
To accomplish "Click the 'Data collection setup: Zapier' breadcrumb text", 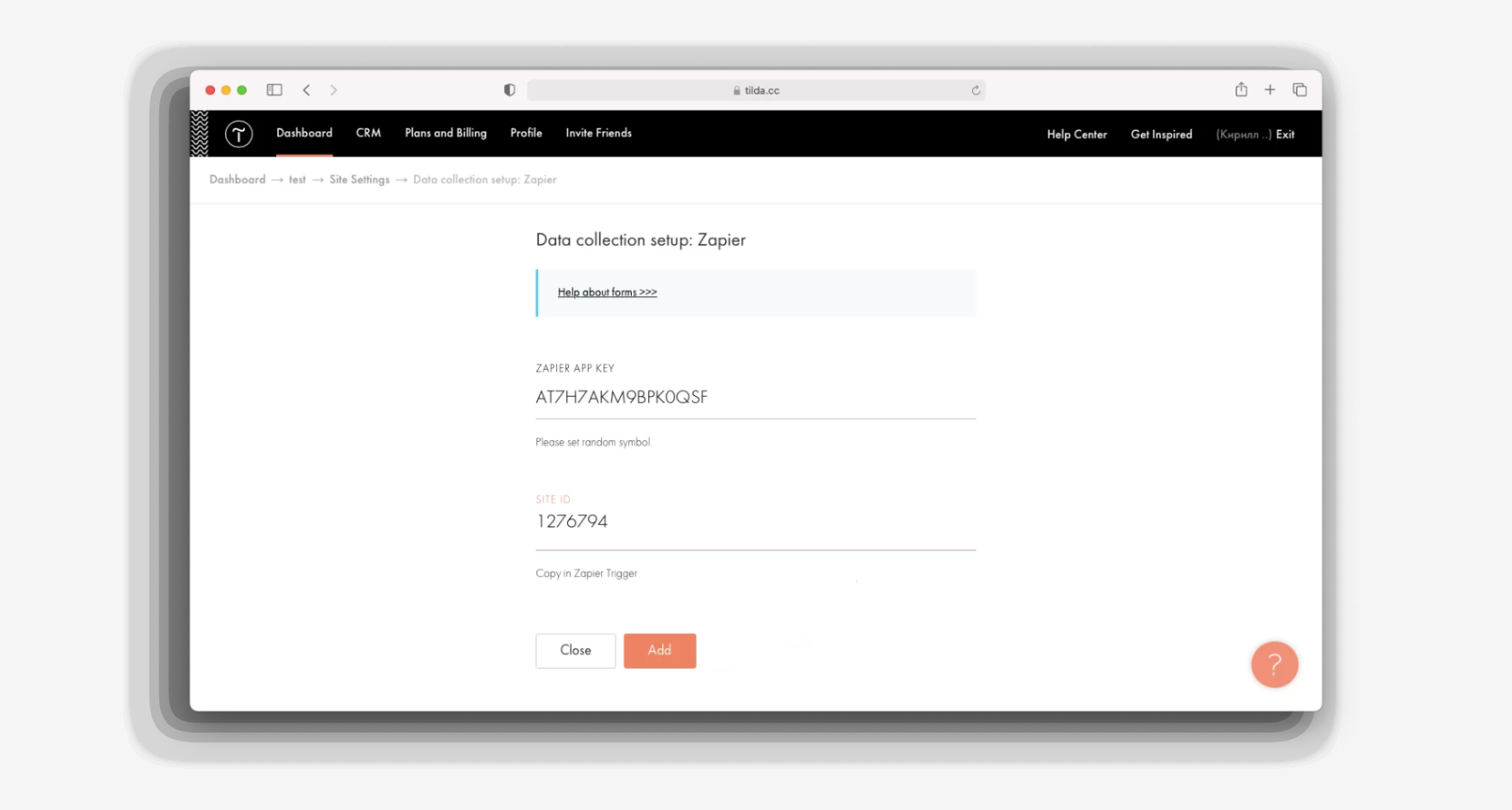I will click(x=485, y=180).
